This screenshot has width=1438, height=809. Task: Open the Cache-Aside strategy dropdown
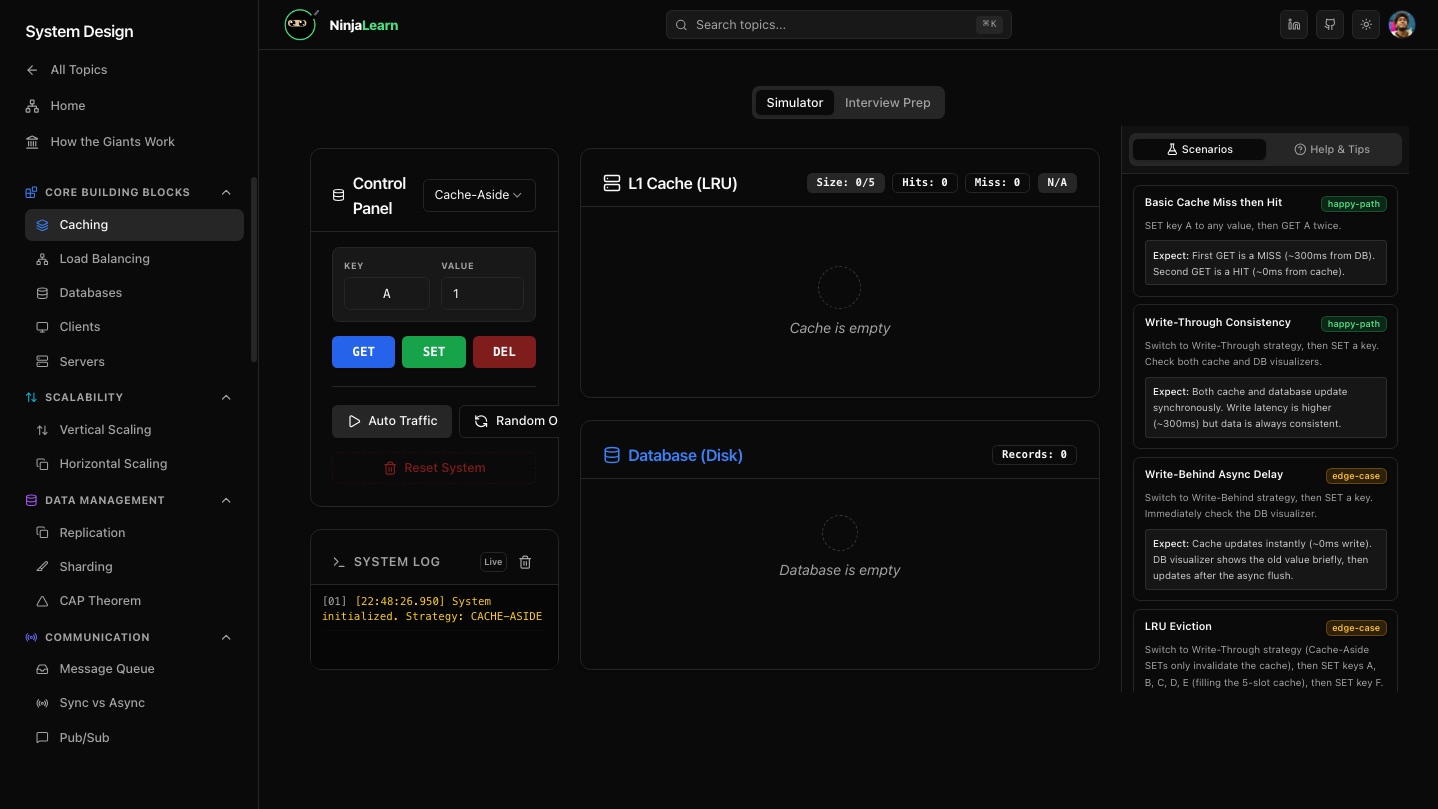coord(479,195)
